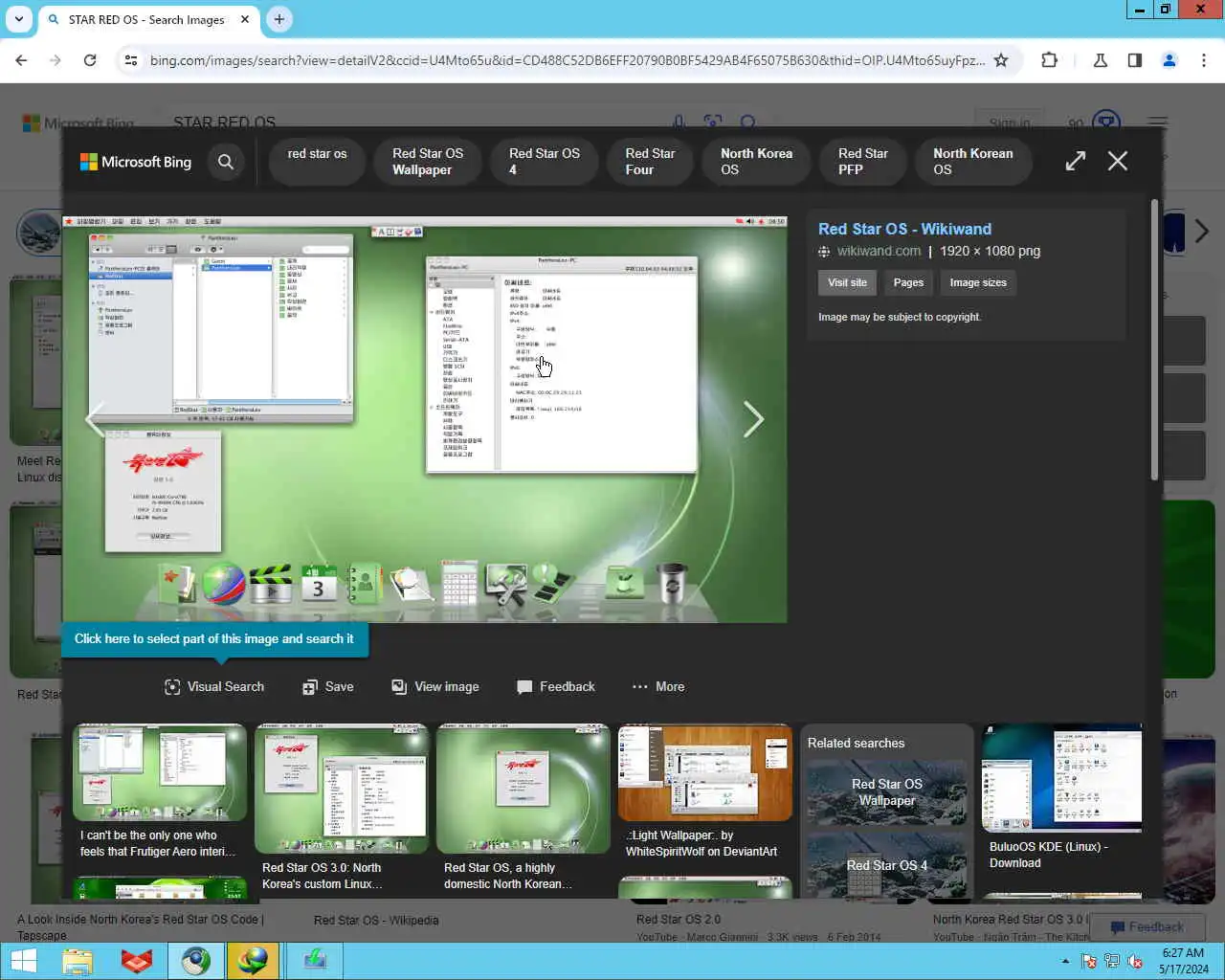Open the Windows Start button
The height and width of the screenshot is (980, 1225).
click(23, 961)
